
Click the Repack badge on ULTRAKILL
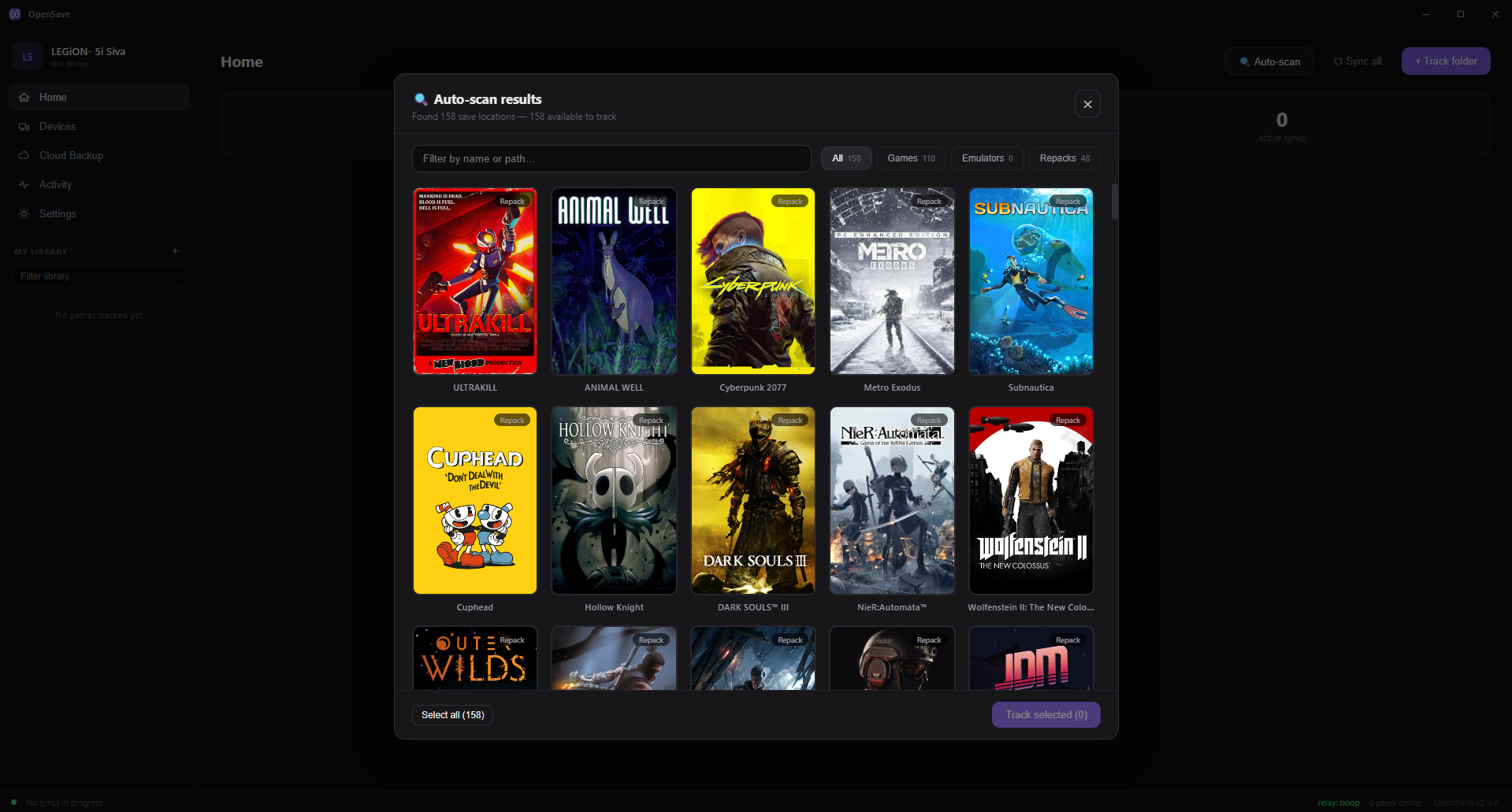coord(512,202)
